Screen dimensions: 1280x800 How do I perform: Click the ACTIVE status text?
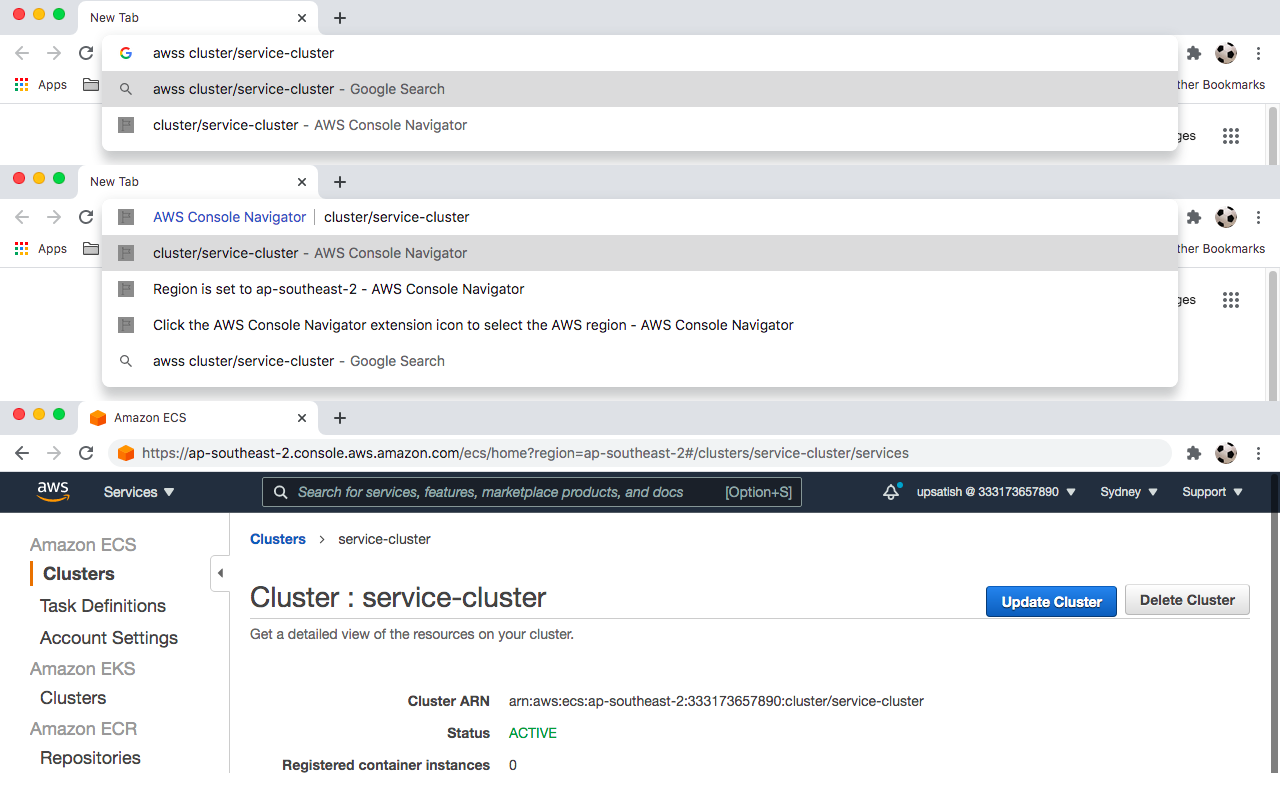tap(533, 733)
